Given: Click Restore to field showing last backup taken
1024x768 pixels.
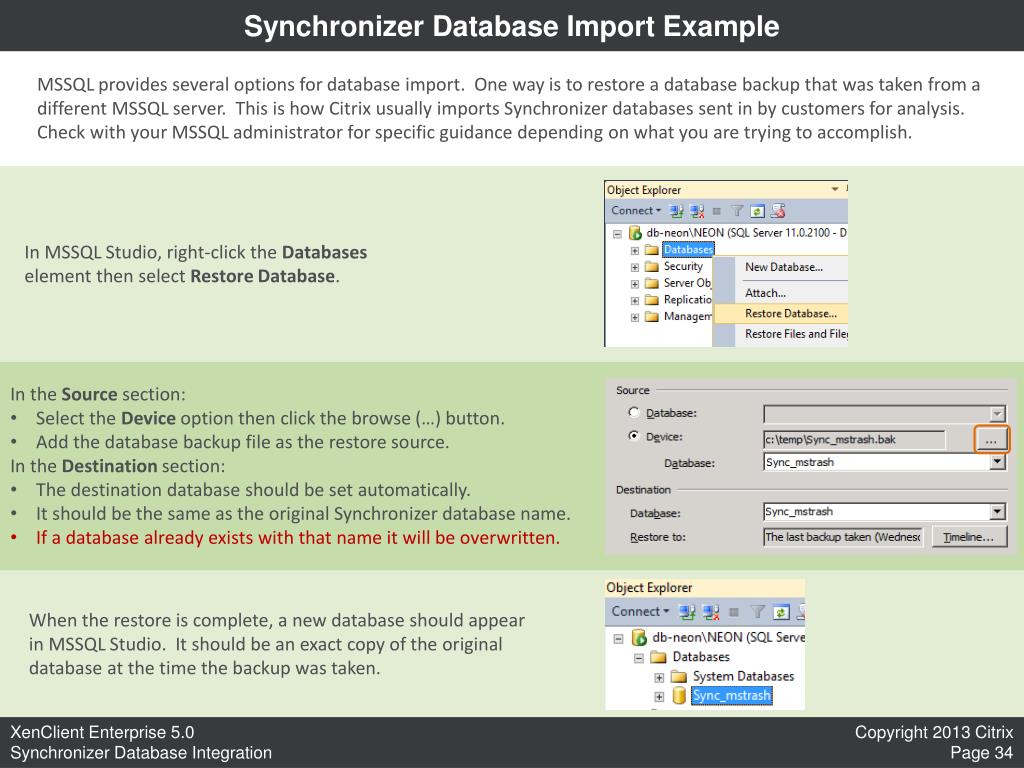Looking at the screenshot, I should 842,537.
